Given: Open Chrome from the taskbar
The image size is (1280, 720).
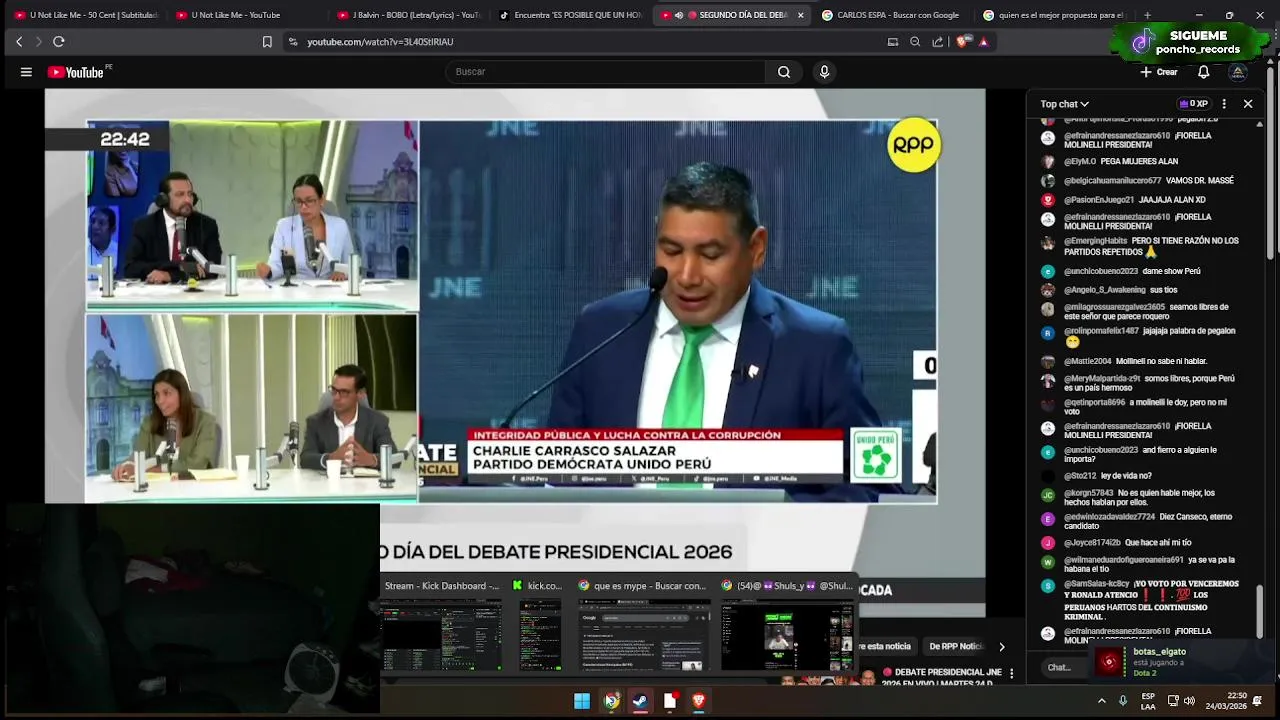Looking at the screenshot, I should (611, 701).
